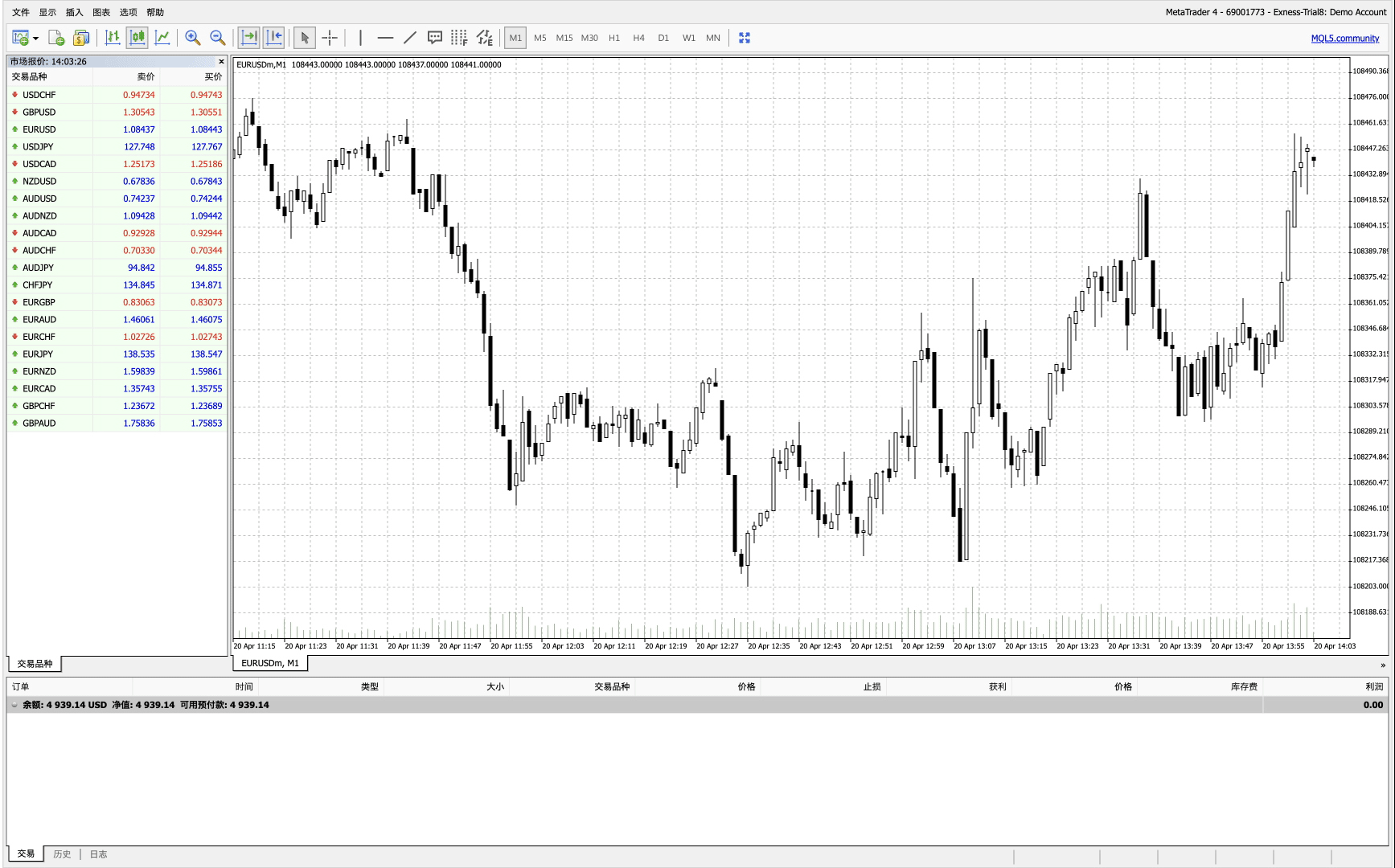This screenshot has width=1395, height=868.
Task: Toggle candlestick chart mode
Action: coord(137,38)
